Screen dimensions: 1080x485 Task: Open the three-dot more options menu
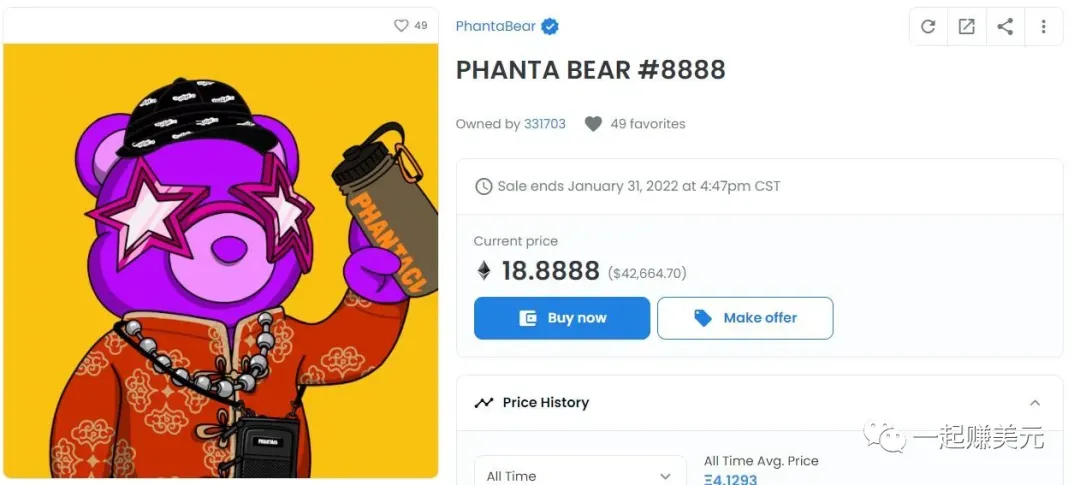click(x=1043, y=27)
